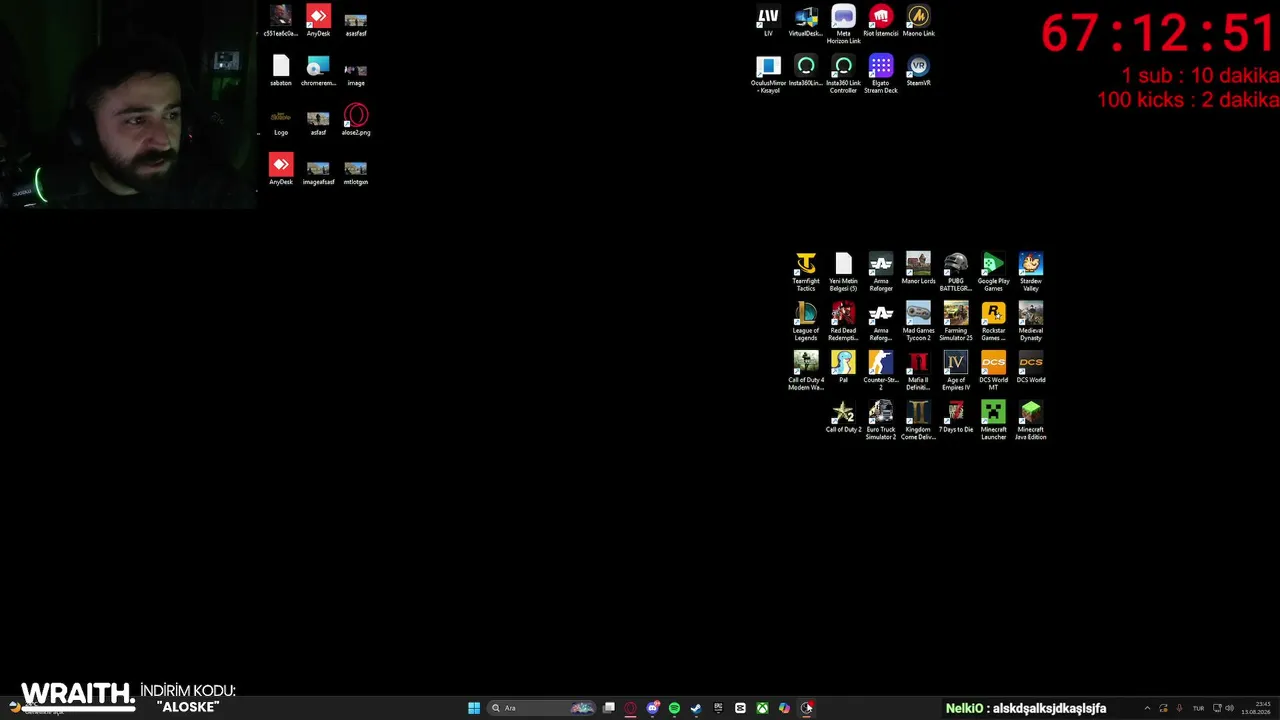The width and height of the screenshot is (1280, 720).
Task: Open Euro Truck Simulator 2 icon
Action: pos(881,421)
